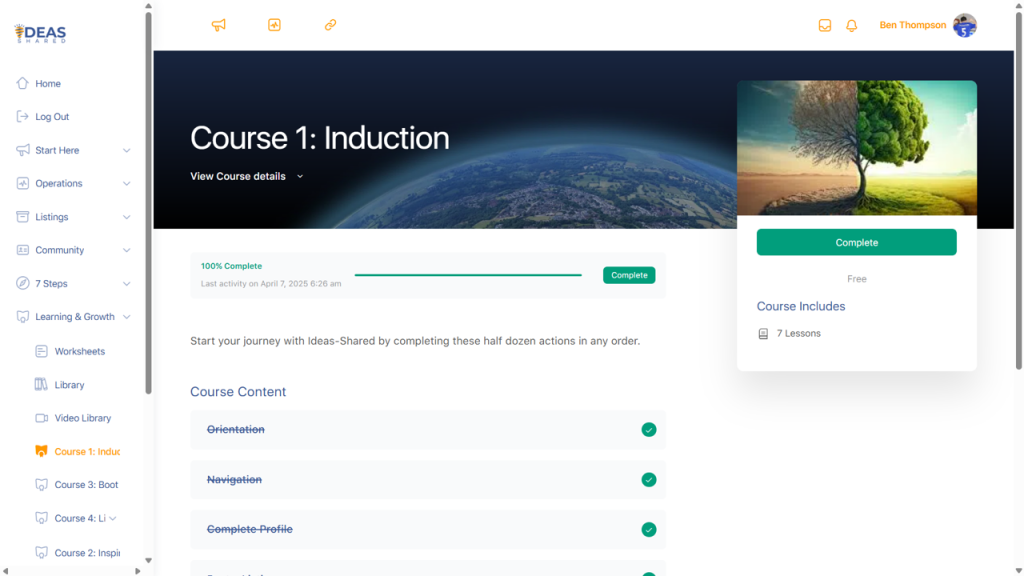Select Log Out in the sidebar
The height and width of the screenshot is (576, 1024).
click(52, 117)
